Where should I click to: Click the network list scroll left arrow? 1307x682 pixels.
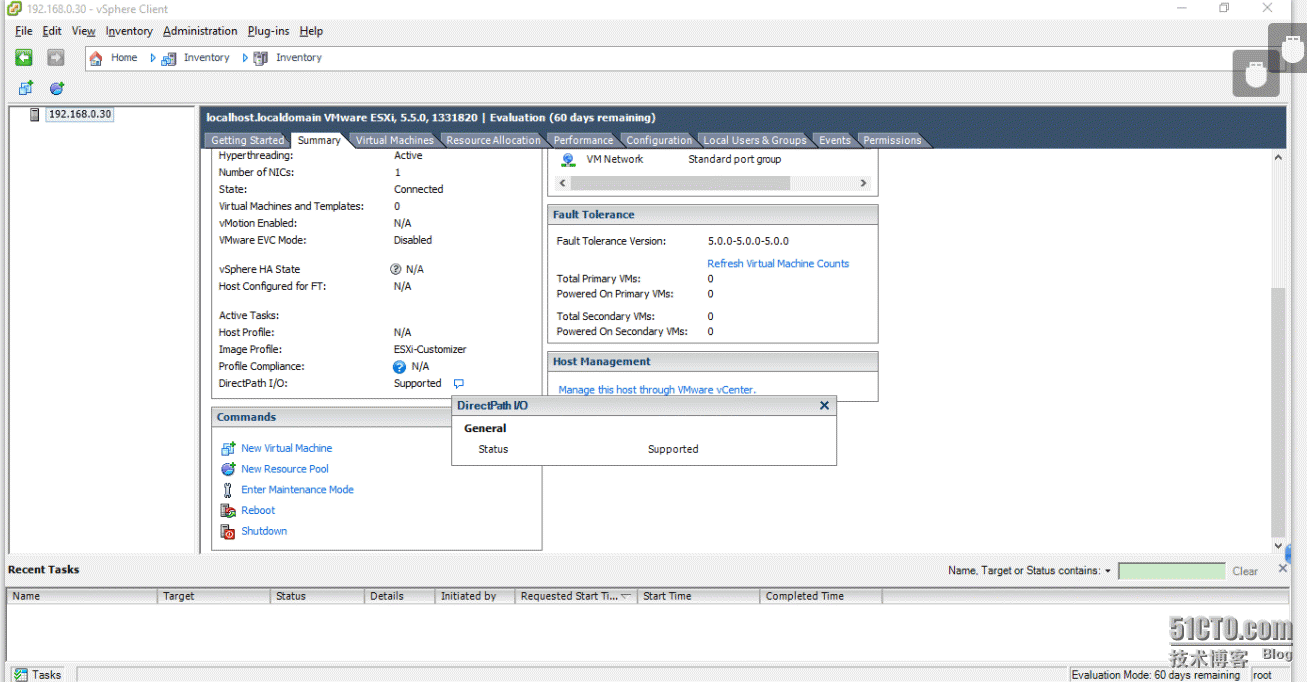(x=562, y=183)
